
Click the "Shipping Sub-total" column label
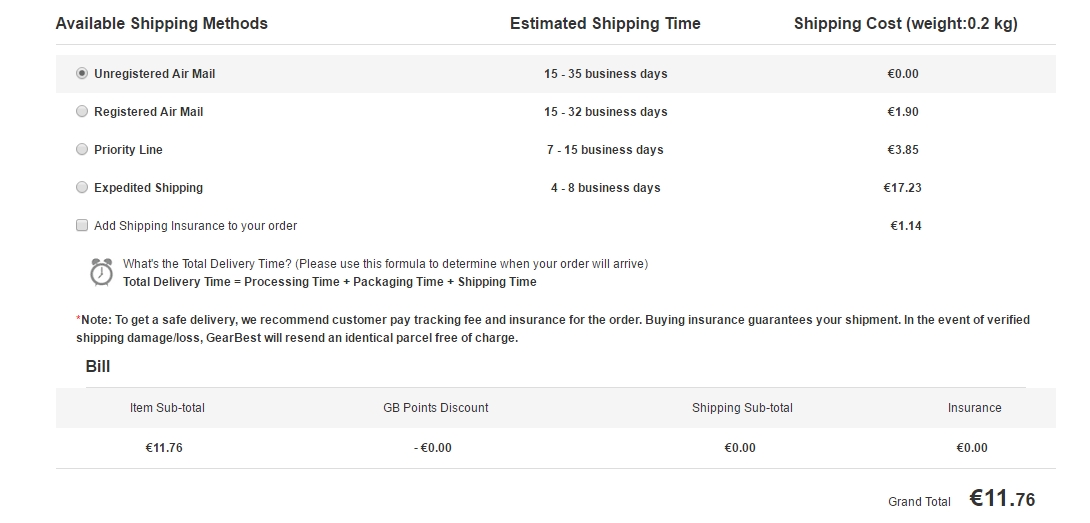coord(742,408)
